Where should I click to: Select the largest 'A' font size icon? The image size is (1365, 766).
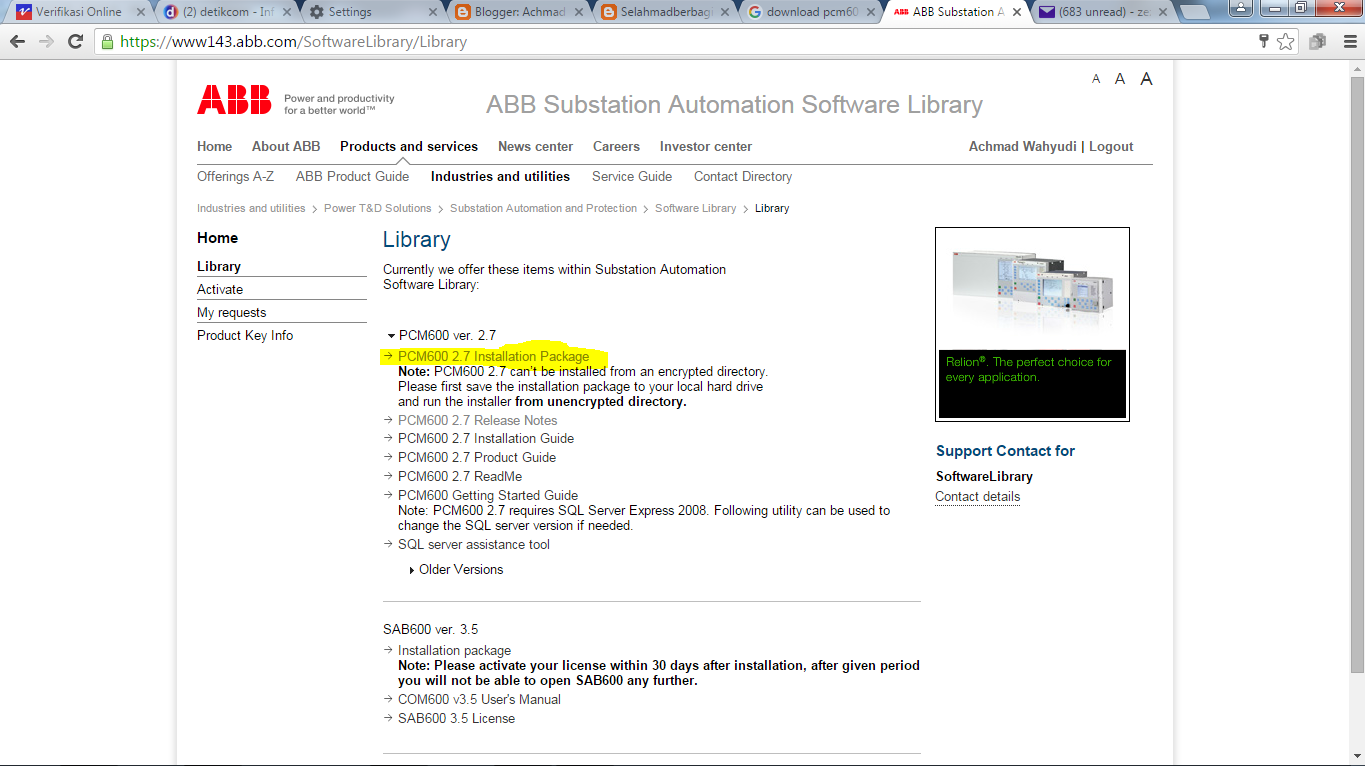(1146, 78)
